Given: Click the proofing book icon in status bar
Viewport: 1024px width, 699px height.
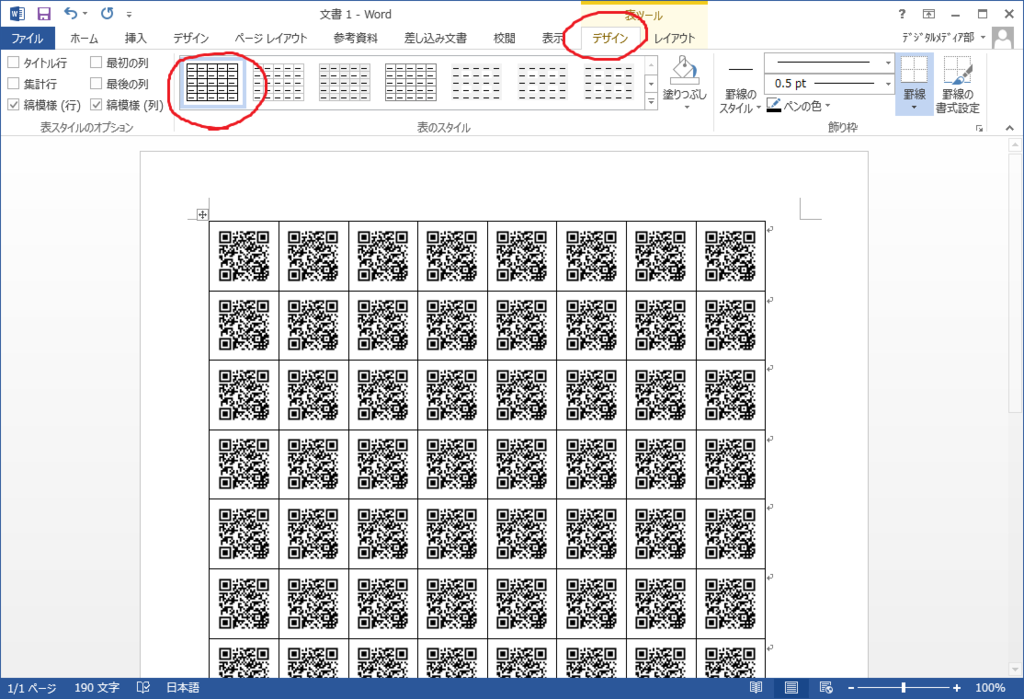Looking at the screenshot, I should coord(143,687).
